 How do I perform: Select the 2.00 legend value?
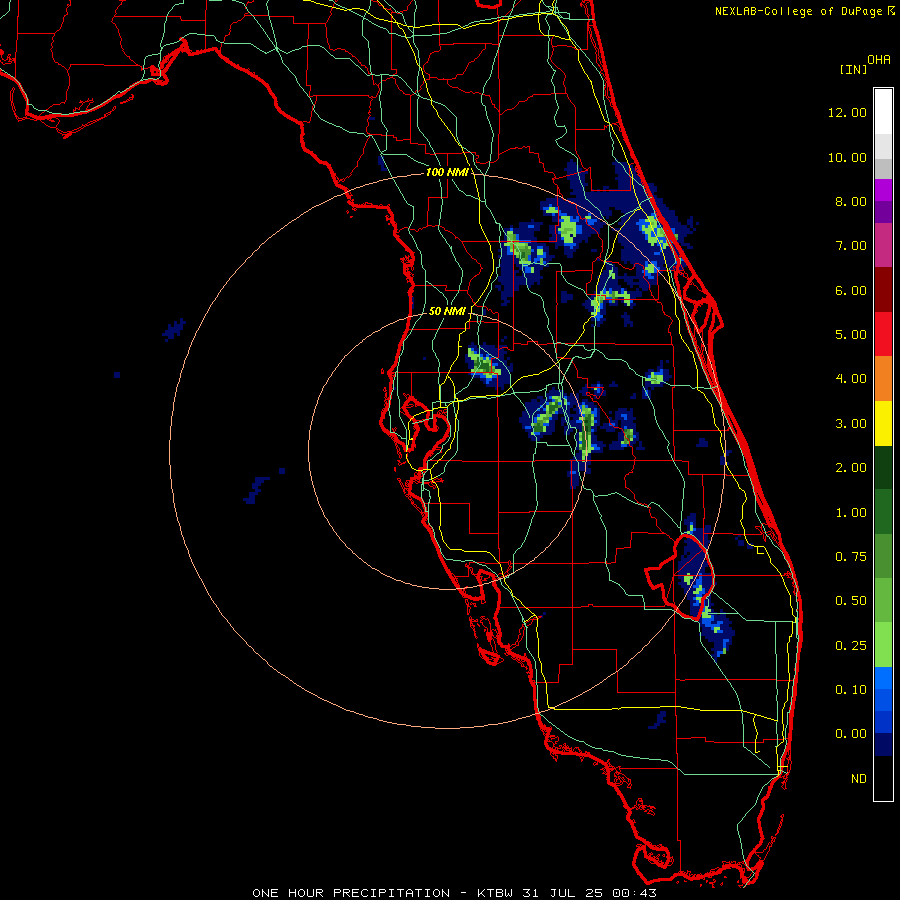[851, 468]
